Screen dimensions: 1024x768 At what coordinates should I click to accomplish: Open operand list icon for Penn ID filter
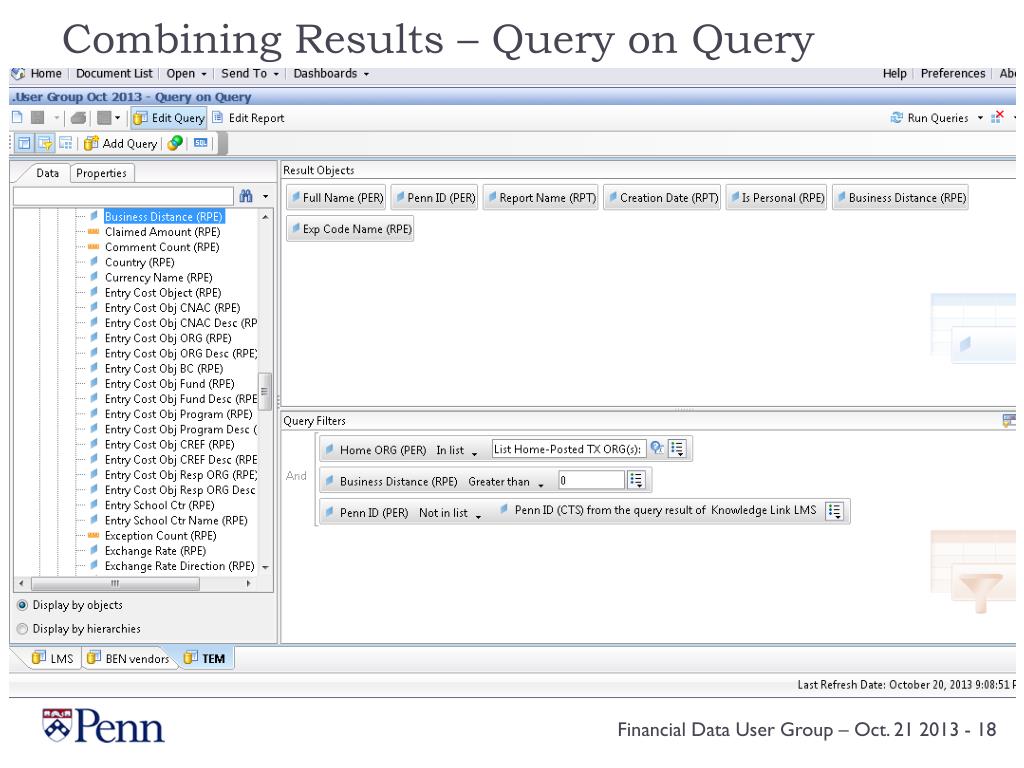click(836, 511)
